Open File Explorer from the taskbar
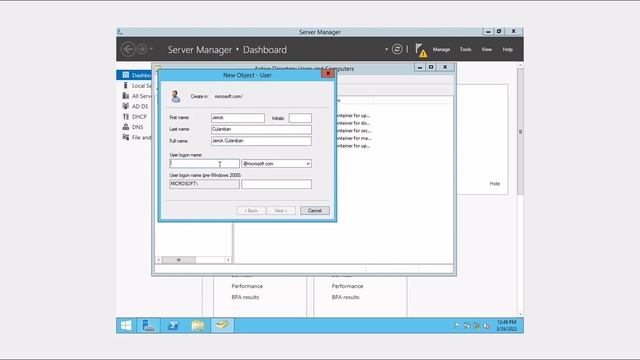 click(198, 325)
